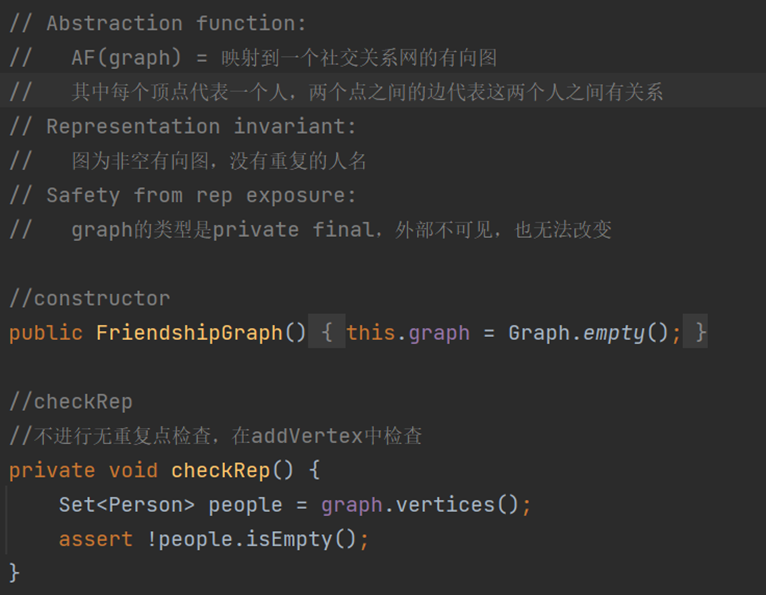Click the word final in comment
Viewport: 766px width, 595px height.
(343, 230)
